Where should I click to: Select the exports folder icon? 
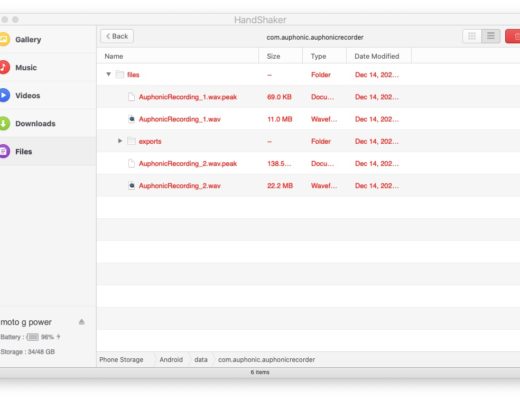(132, 141)
